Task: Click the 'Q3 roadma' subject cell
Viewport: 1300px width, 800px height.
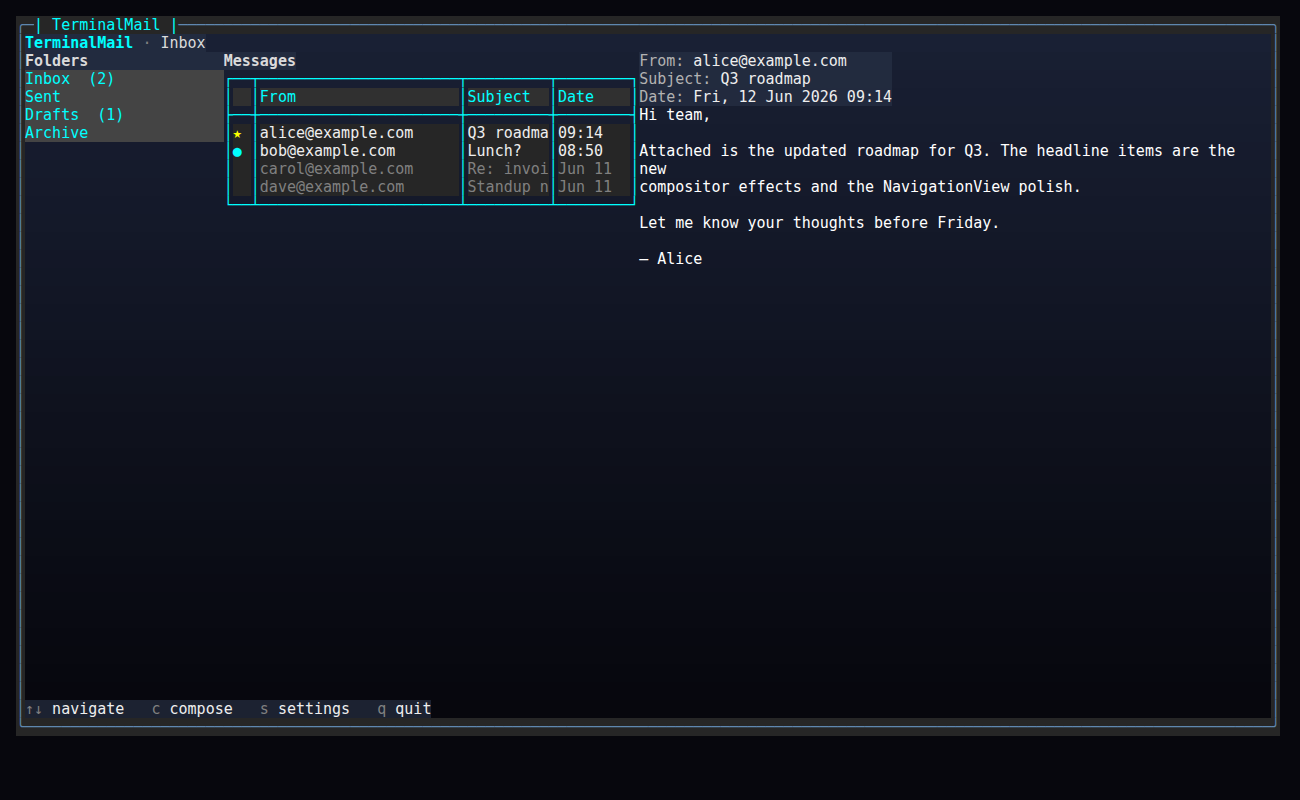Action: point(508,133)
